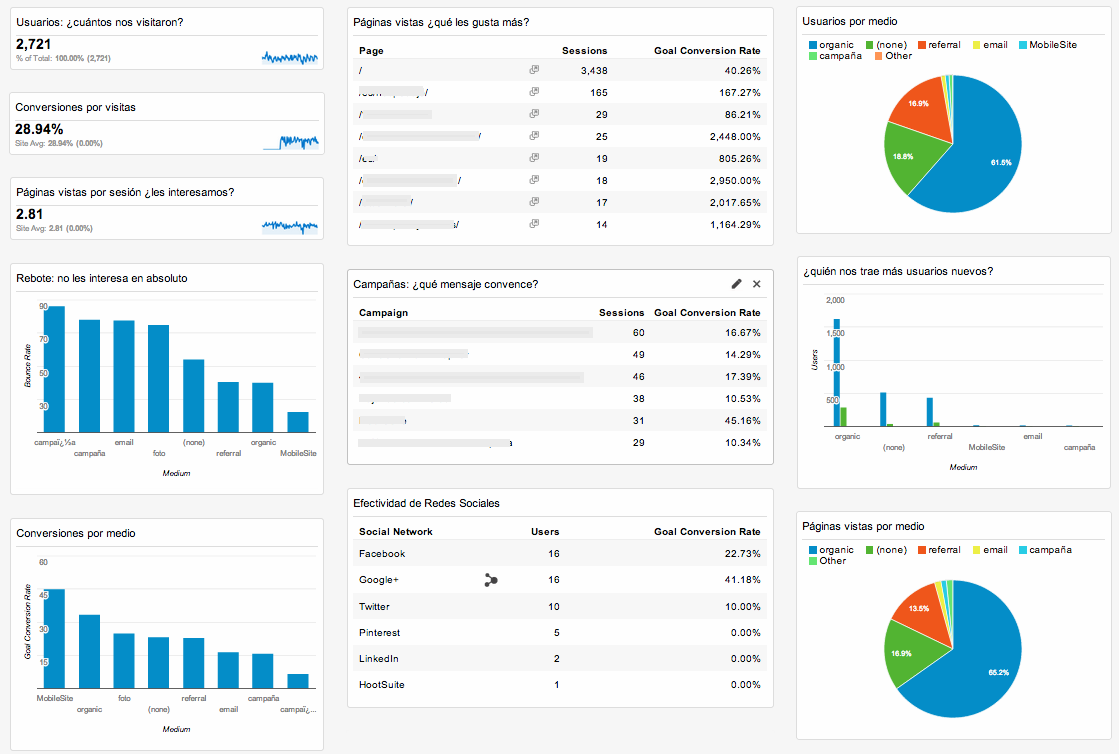Click the Google+ social hub icon
This screenshot has width=1119, height=754.
490,580
